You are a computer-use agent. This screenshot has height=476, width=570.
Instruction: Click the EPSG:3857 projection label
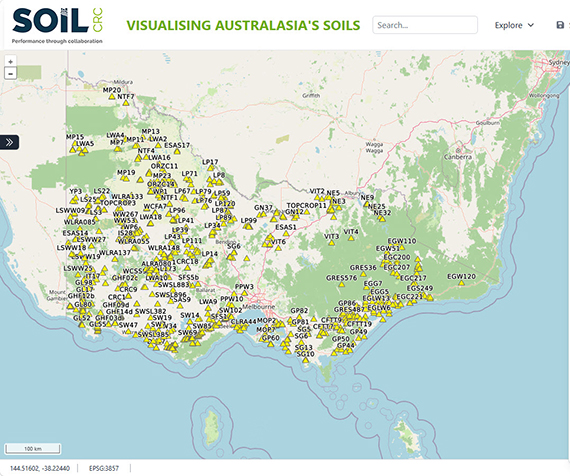[x=104, y=468]
